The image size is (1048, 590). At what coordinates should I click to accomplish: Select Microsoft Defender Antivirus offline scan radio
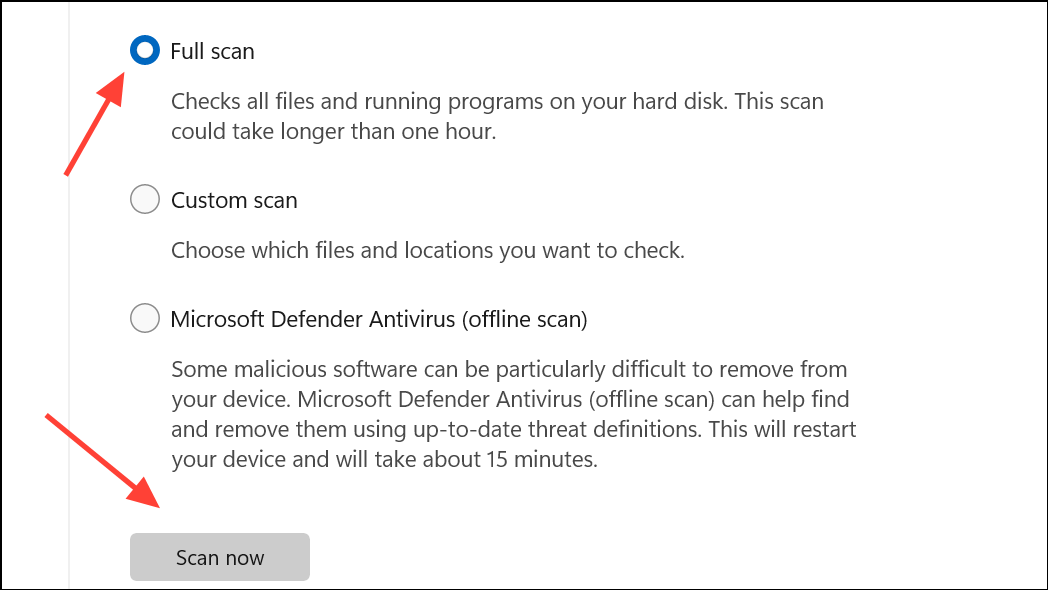144,318
